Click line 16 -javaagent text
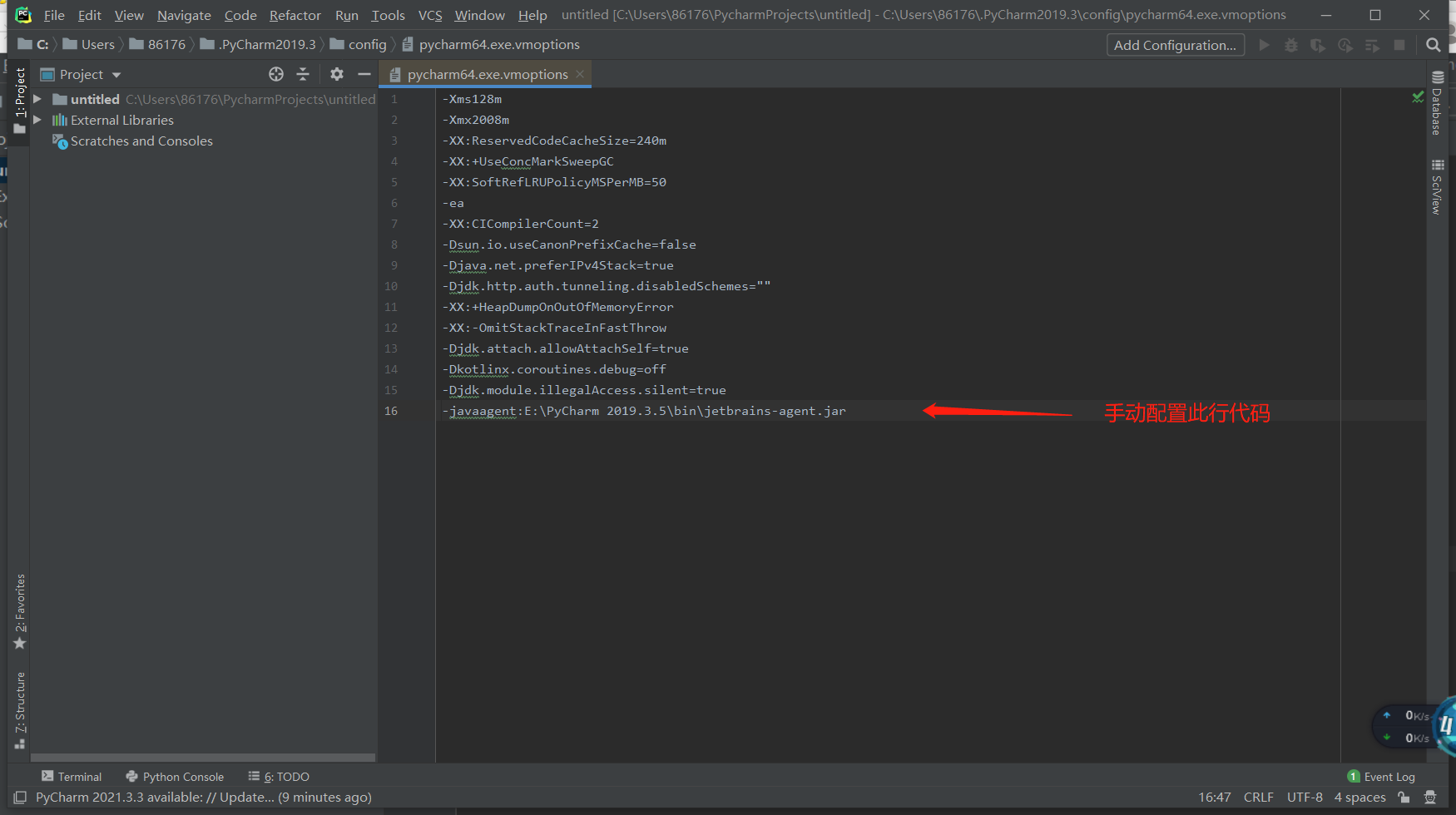 click(x=645, y=411)
